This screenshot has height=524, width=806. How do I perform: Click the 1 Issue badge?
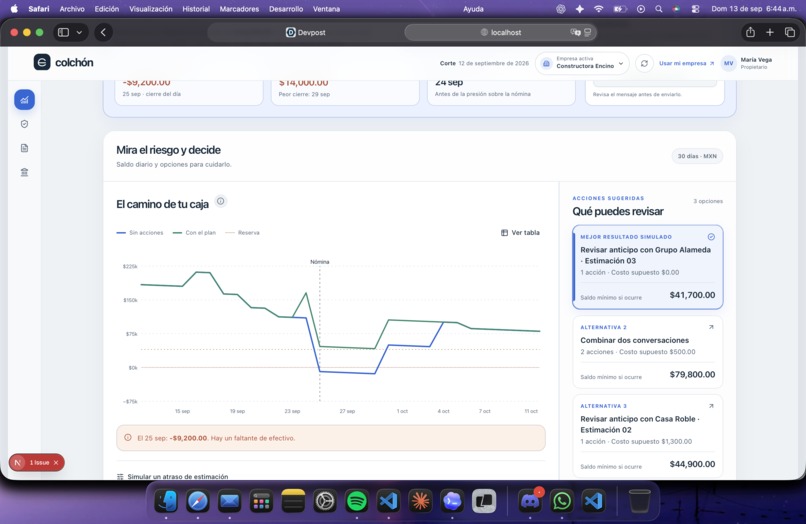39,462
